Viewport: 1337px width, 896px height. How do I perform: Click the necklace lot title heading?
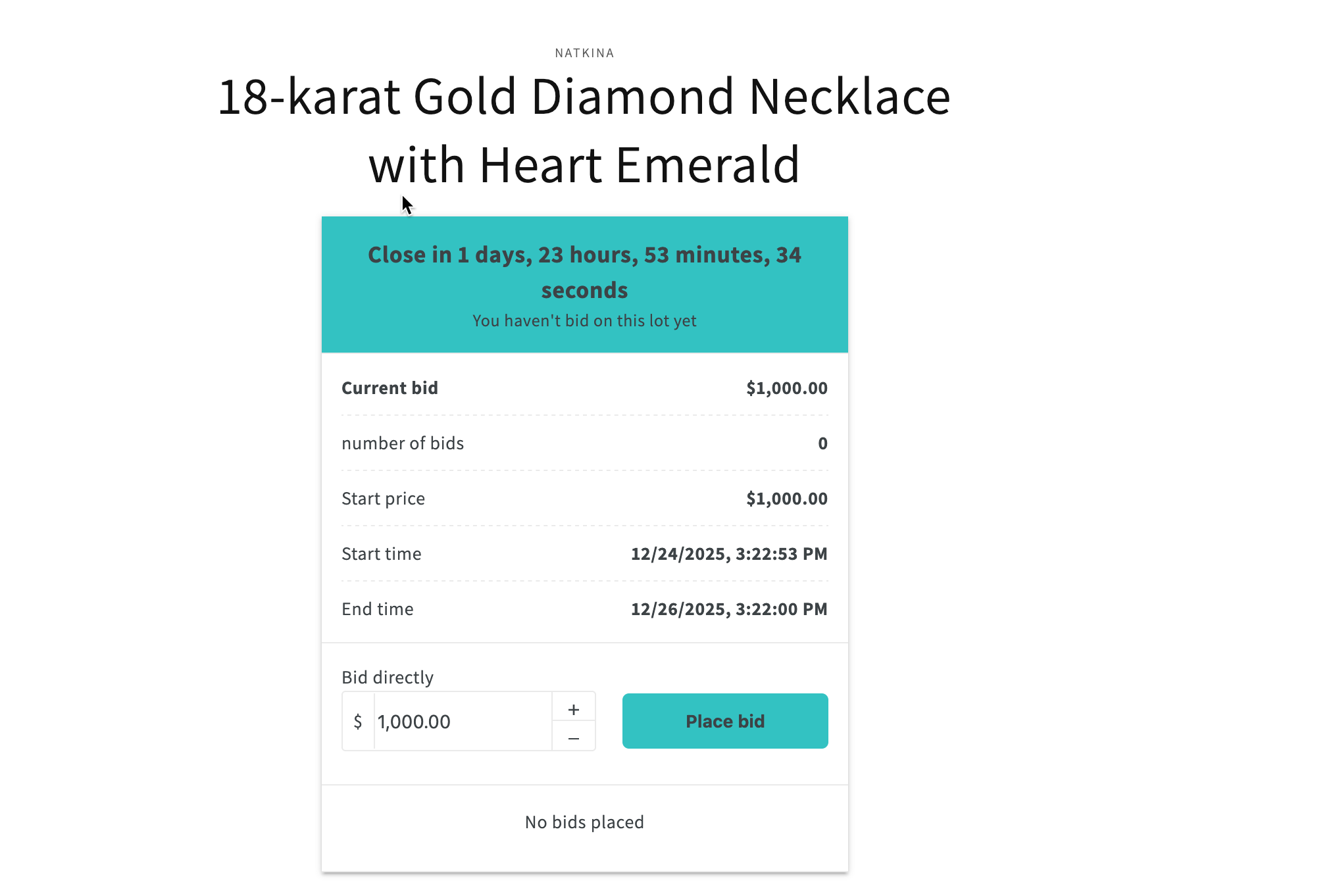point(584,130)
